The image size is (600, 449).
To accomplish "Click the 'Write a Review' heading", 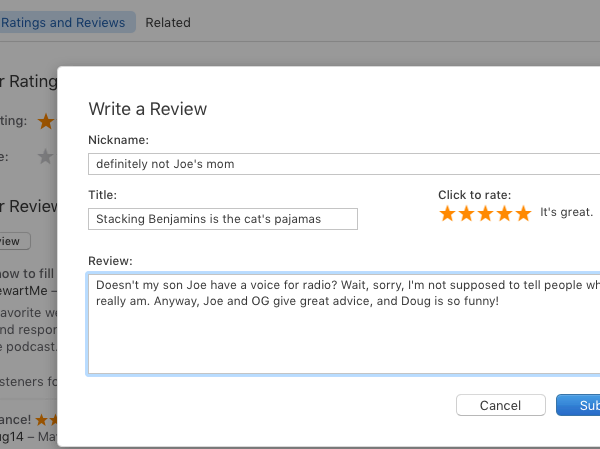I will (x=148, y=109).
